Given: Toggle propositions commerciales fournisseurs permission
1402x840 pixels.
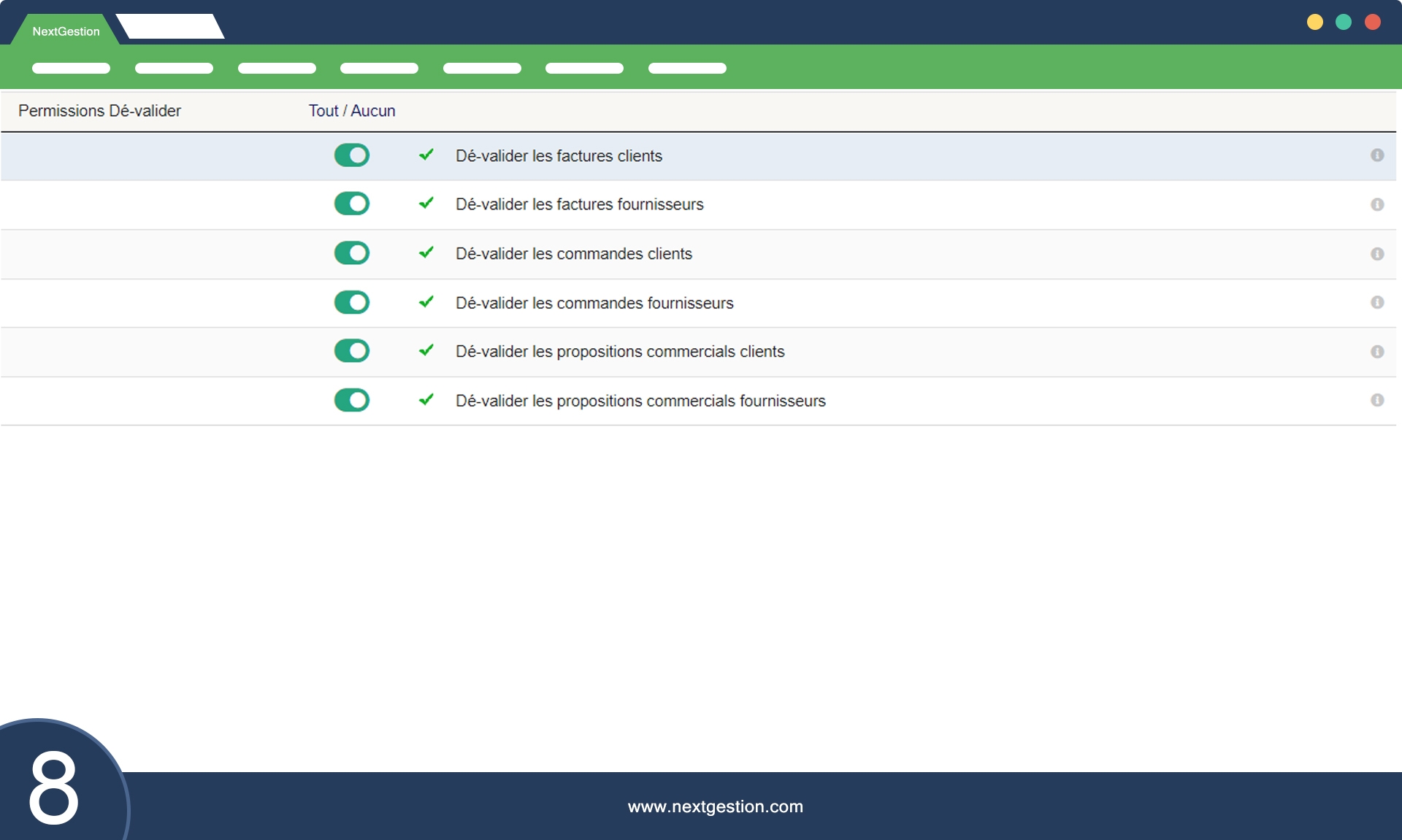Looking at the screenshot, I should coord(352,400).
